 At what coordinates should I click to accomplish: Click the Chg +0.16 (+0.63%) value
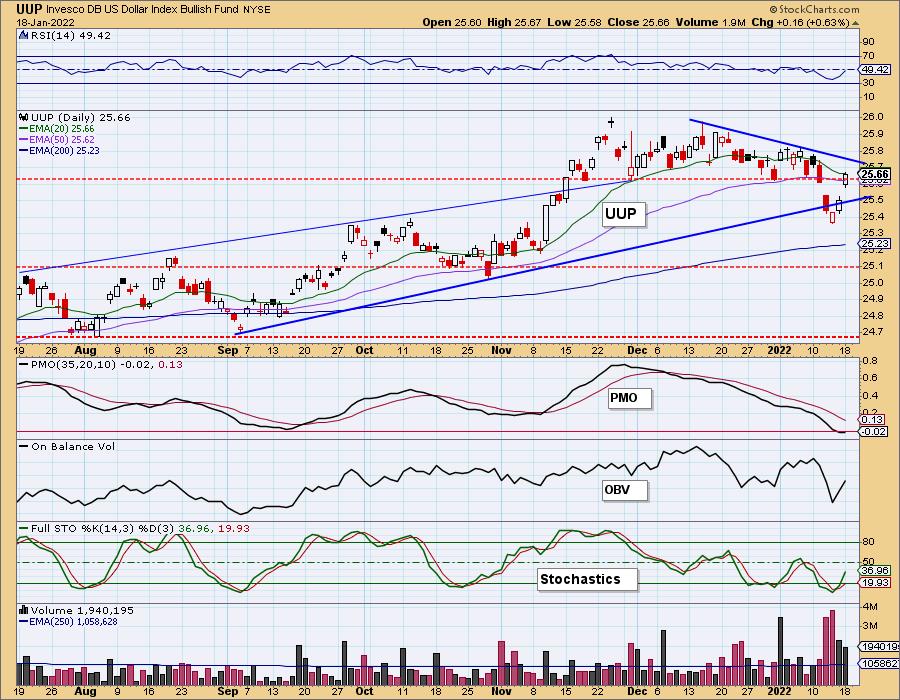click(x=800, y=22)
